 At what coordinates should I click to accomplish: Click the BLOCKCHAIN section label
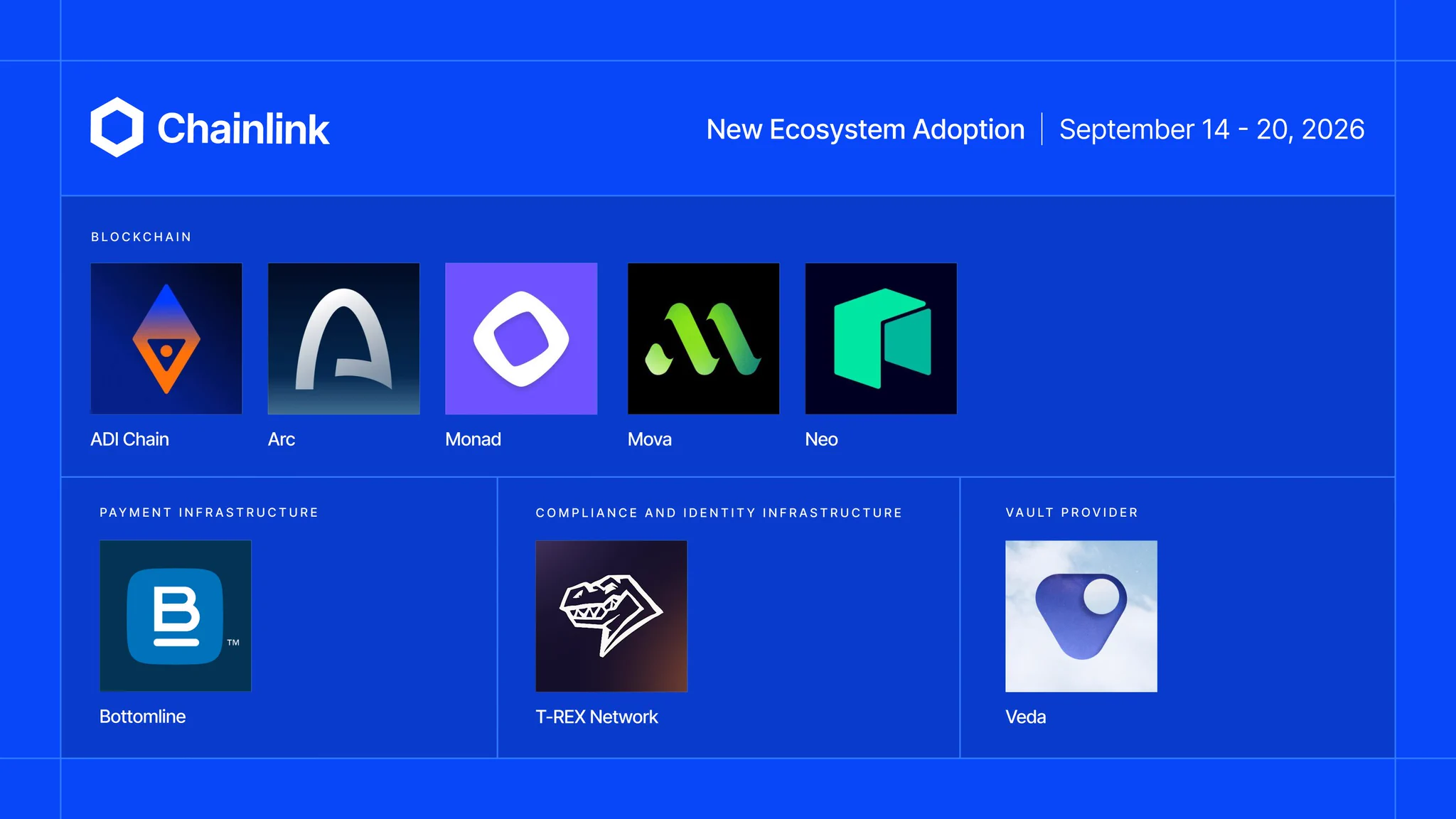(x=141, y=237)
